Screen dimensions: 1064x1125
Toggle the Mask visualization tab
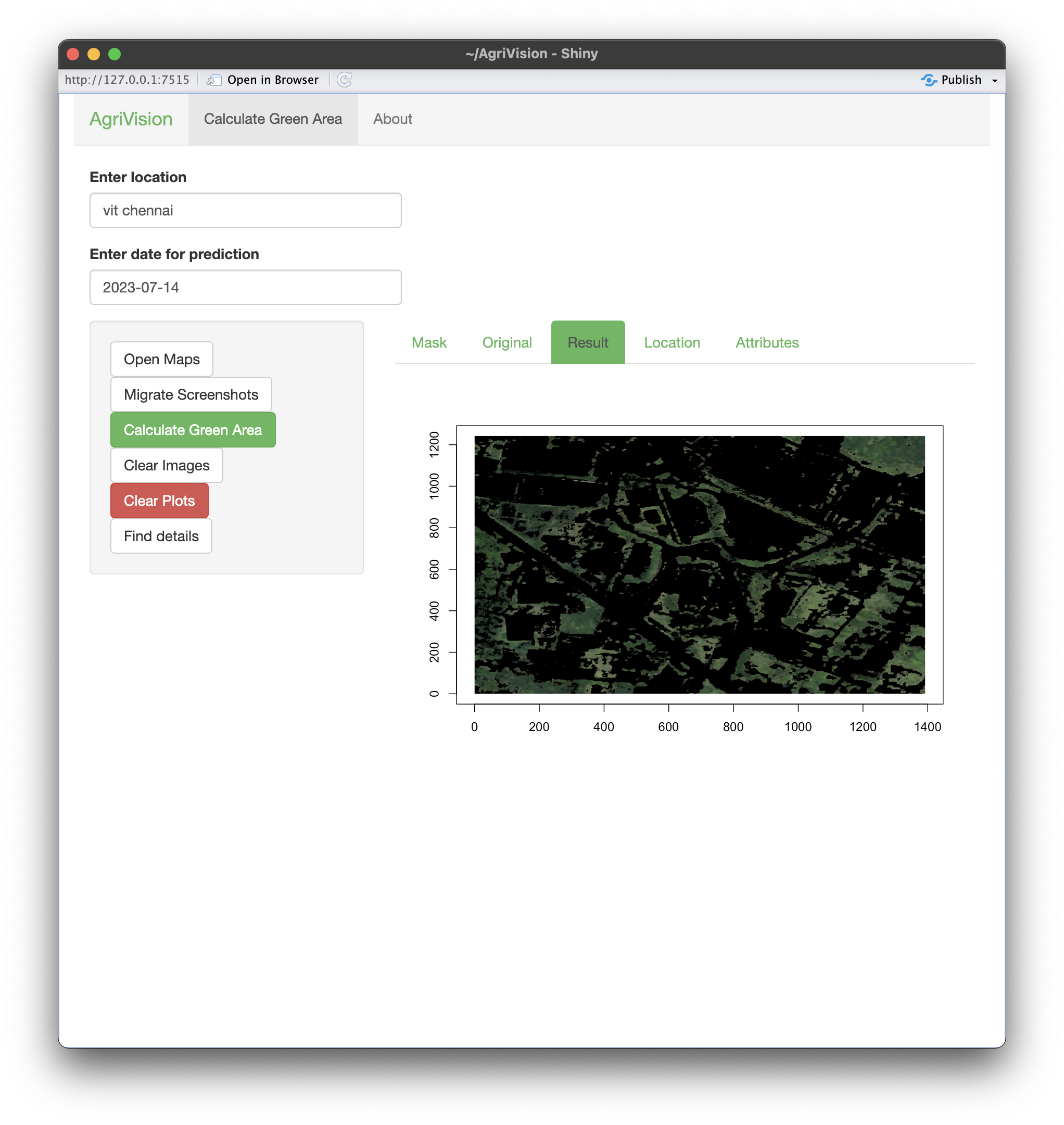[429, 342]
